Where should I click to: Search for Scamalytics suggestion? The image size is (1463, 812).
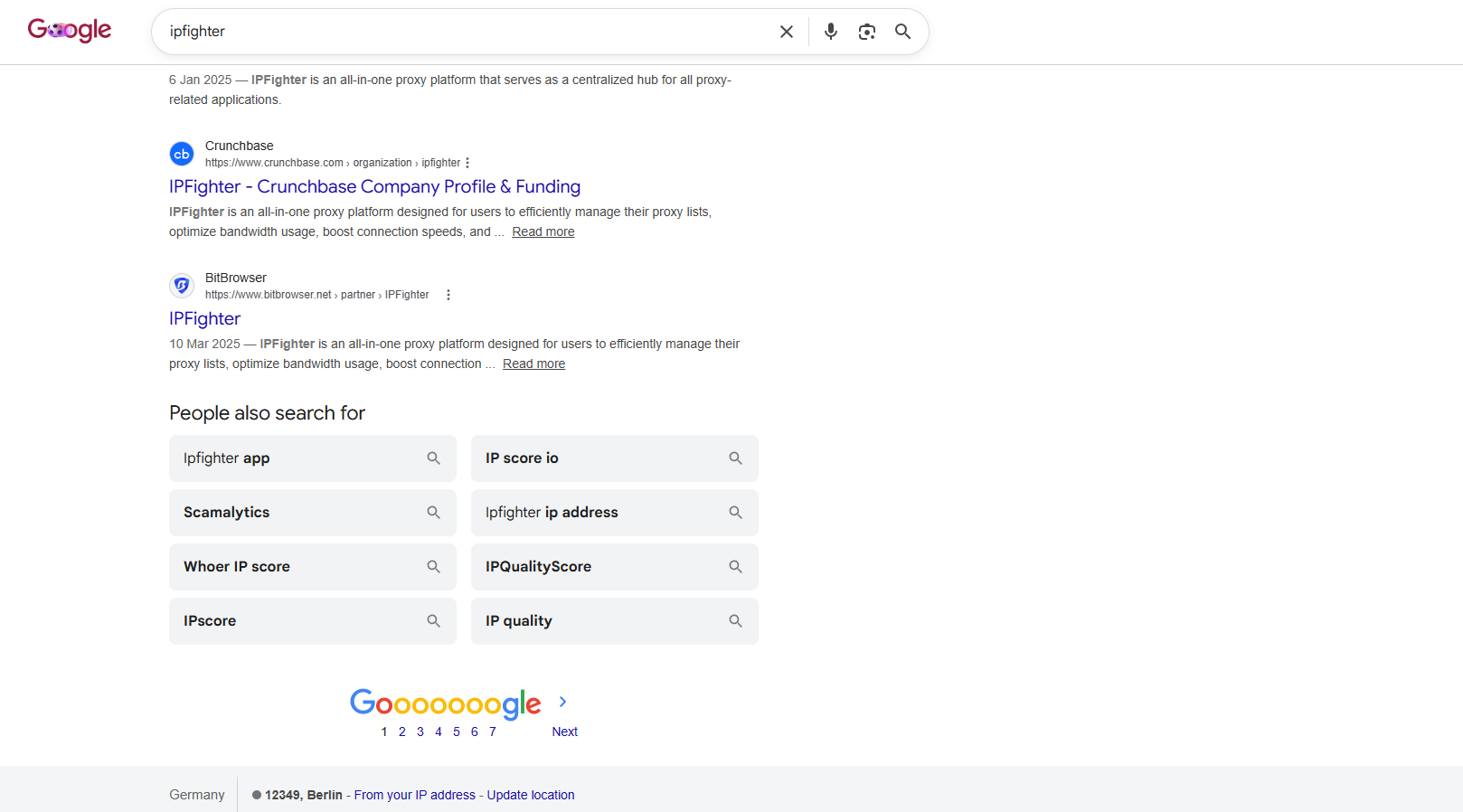click(313, 513)
